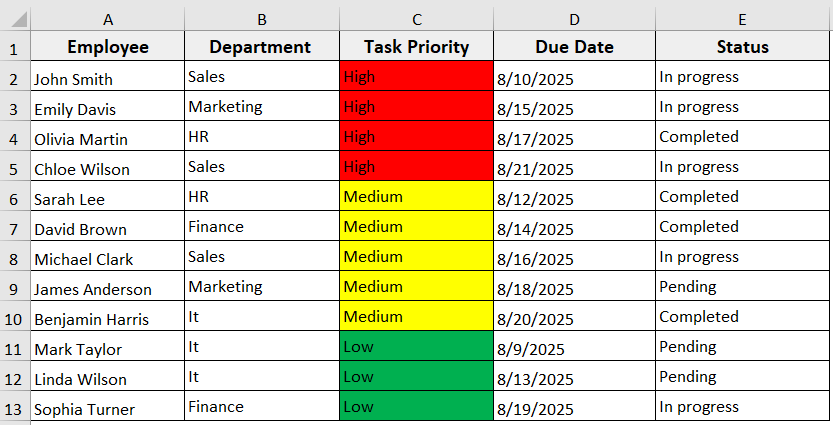Click Completed status for Sarah Lee
The image size is (833, 425).
(743, 197)
